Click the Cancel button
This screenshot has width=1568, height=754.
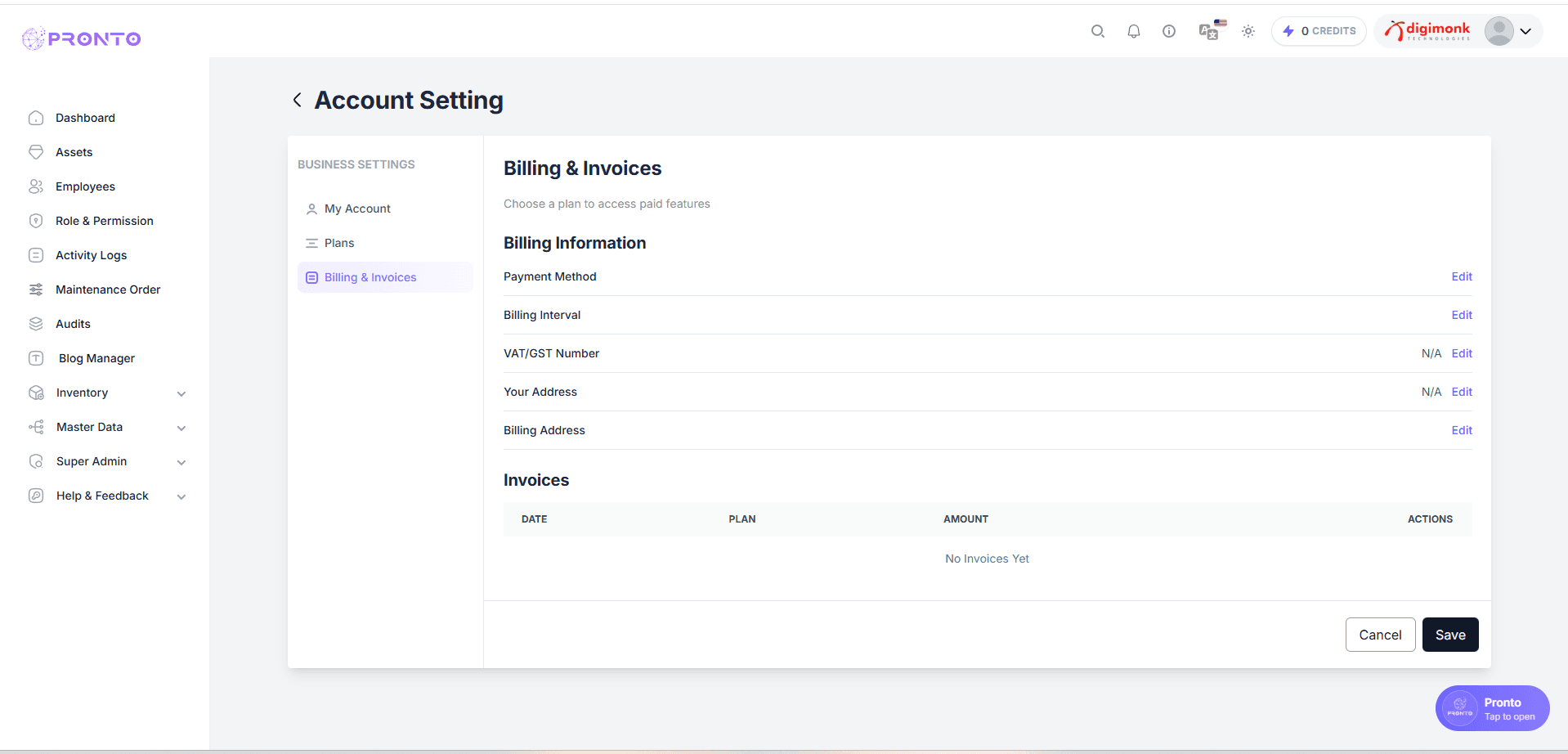[x=1380, y=635]
